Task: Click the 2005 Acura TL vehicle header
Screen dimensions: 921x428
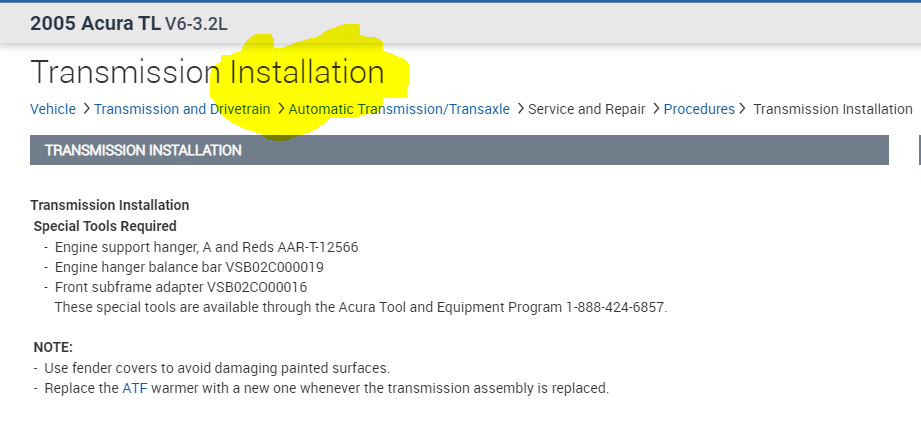Action: [x=129, y=23]
